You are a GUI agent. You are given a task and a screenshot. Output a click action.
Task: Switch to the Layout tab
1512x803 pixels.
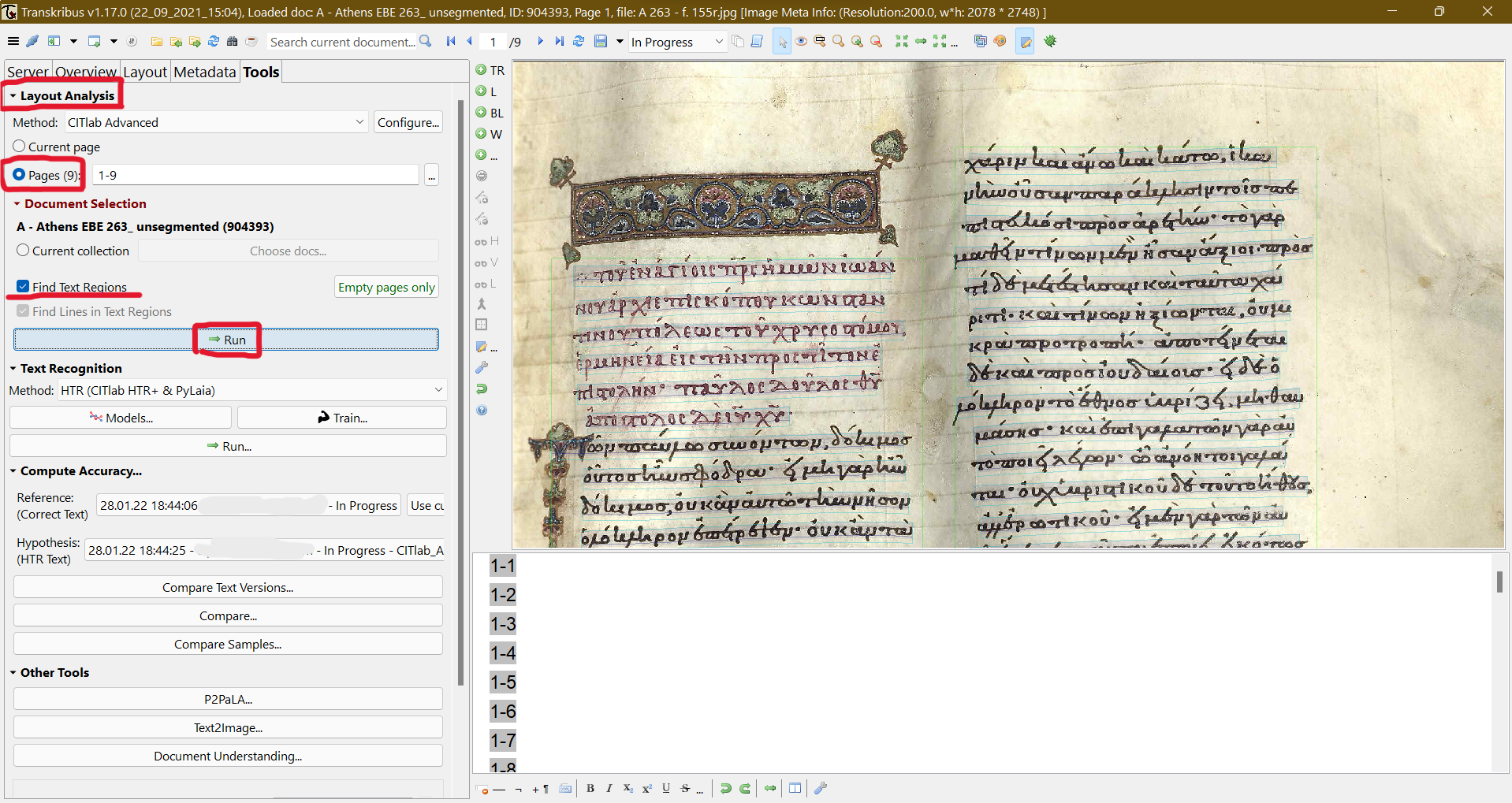(145, 72)
